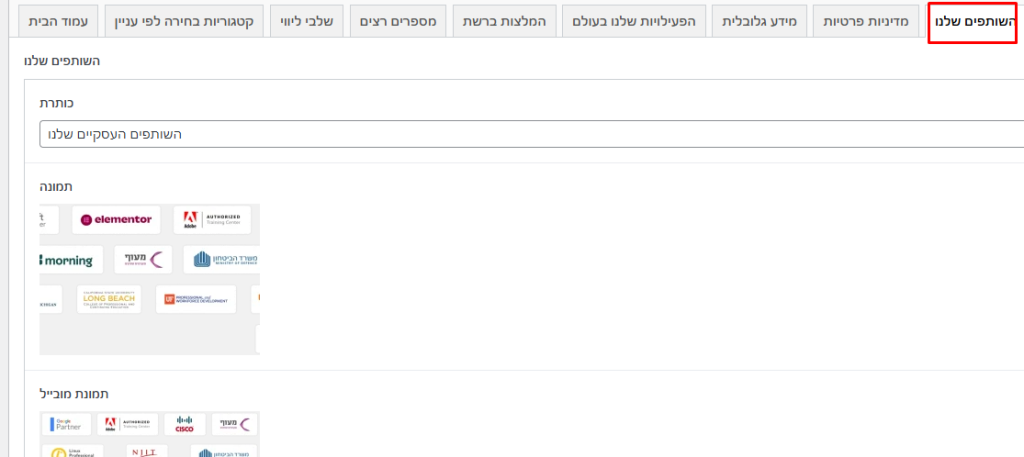This screenshot has width=1024, height=457.
Task: Open the המלצות ברשת tab
Action: (506, 22)
